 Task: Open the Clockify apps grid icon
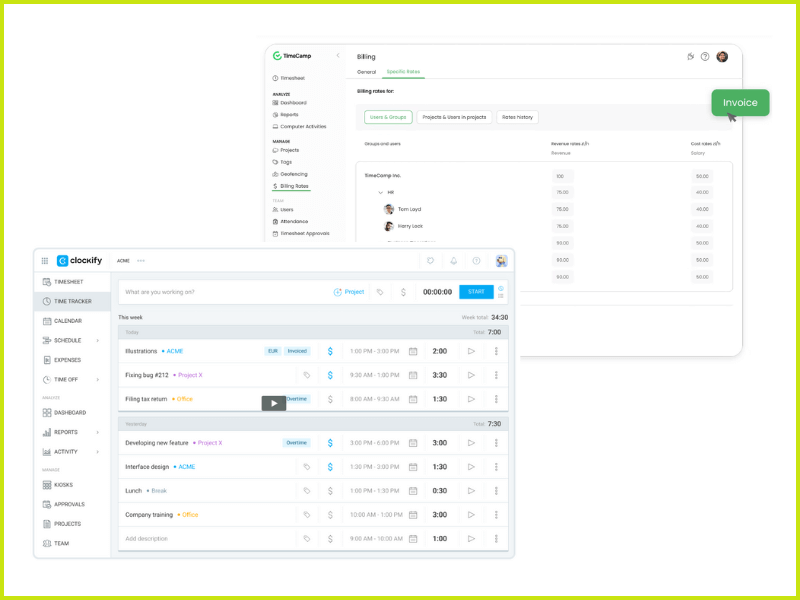(x=45, y=261)
